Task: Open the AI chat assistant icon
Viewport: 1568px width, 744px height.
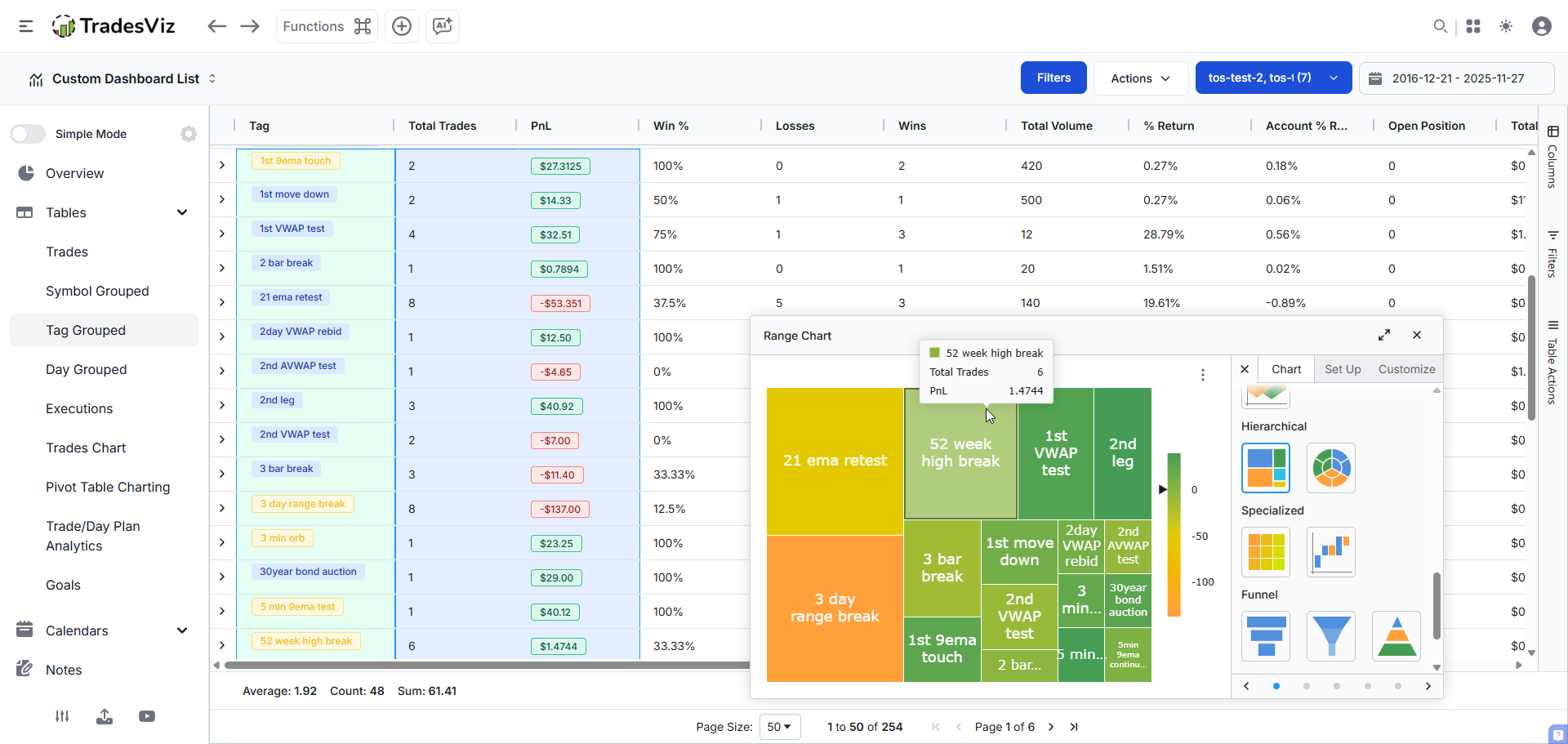Action: click(x=443, y=26)
